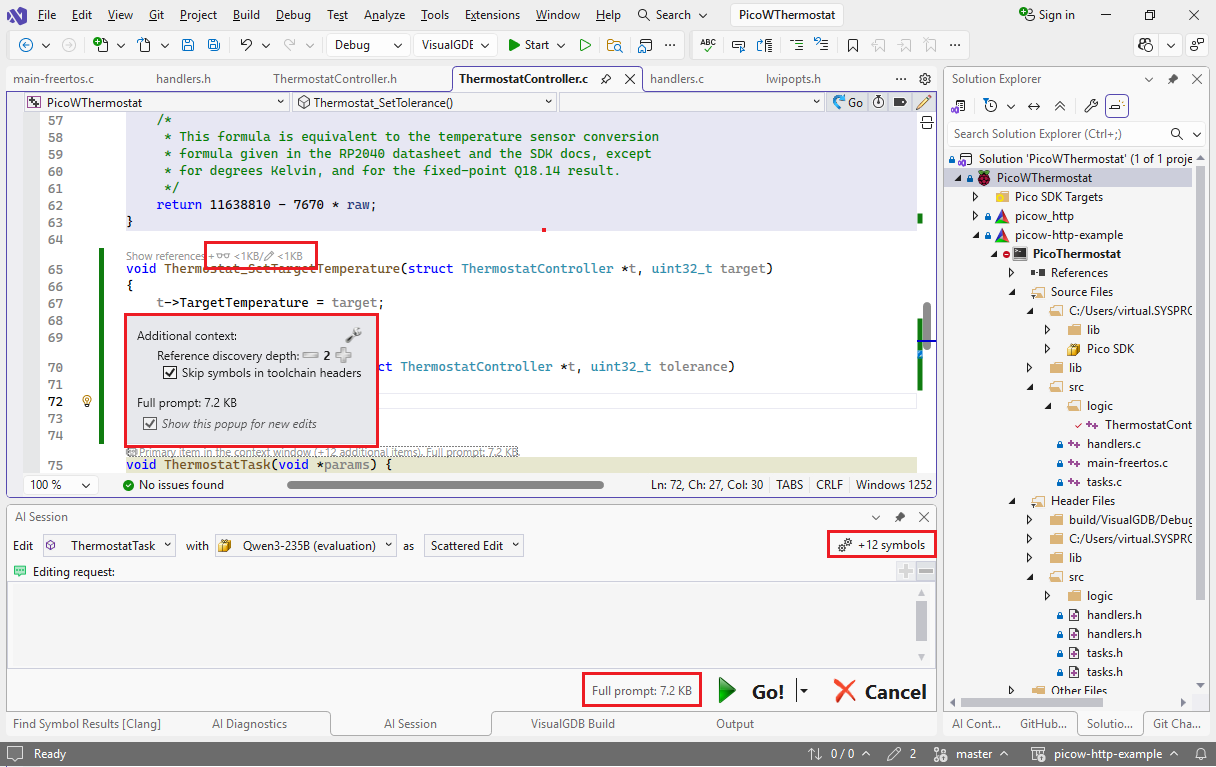1216x767 pixels.
Task: Toggle Show this popup for new edits
Action: [150, 424]
